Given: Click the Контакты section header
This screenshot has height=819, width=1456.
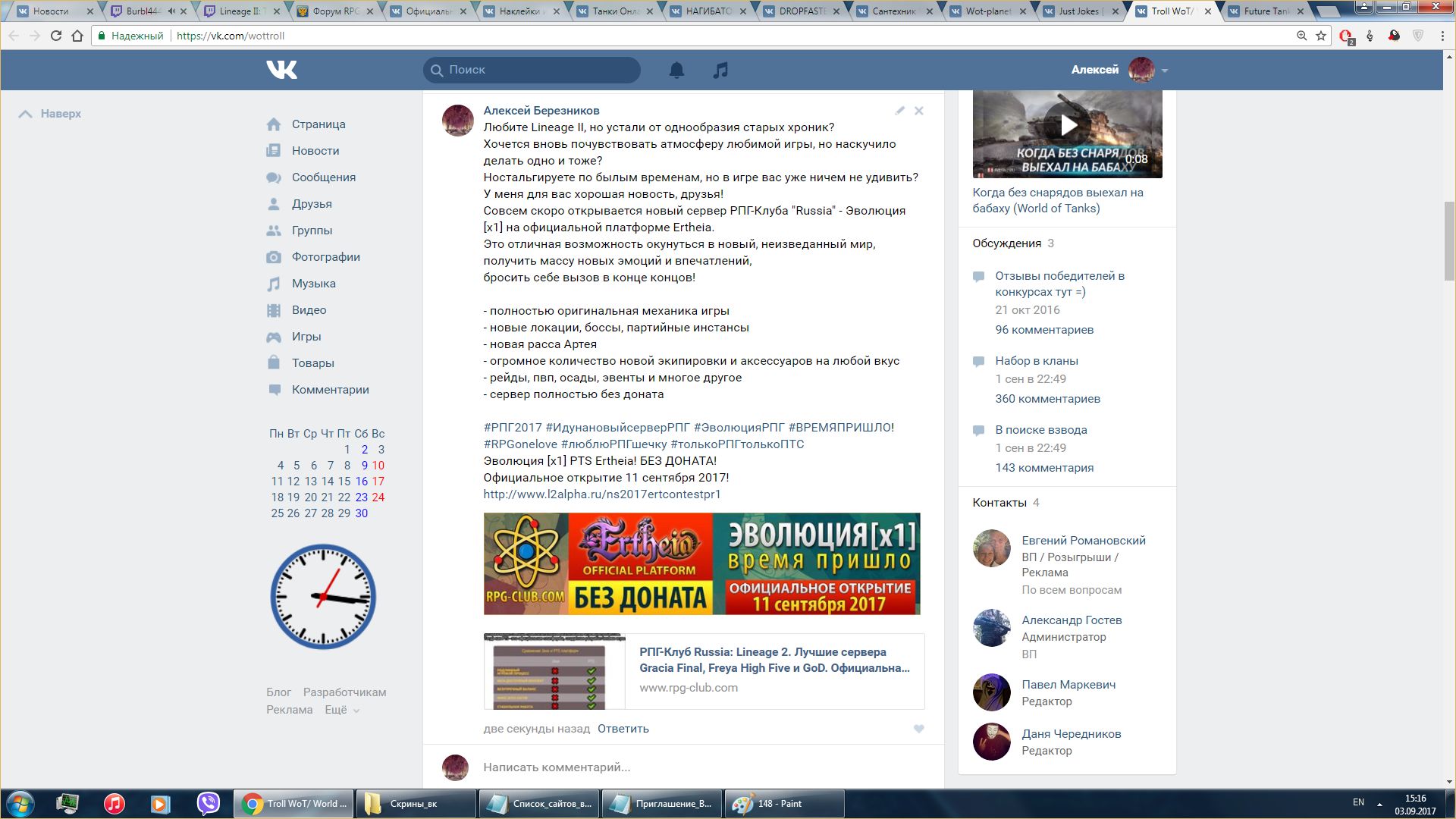Looking at the screenshot, I should (x=999, y=503).
